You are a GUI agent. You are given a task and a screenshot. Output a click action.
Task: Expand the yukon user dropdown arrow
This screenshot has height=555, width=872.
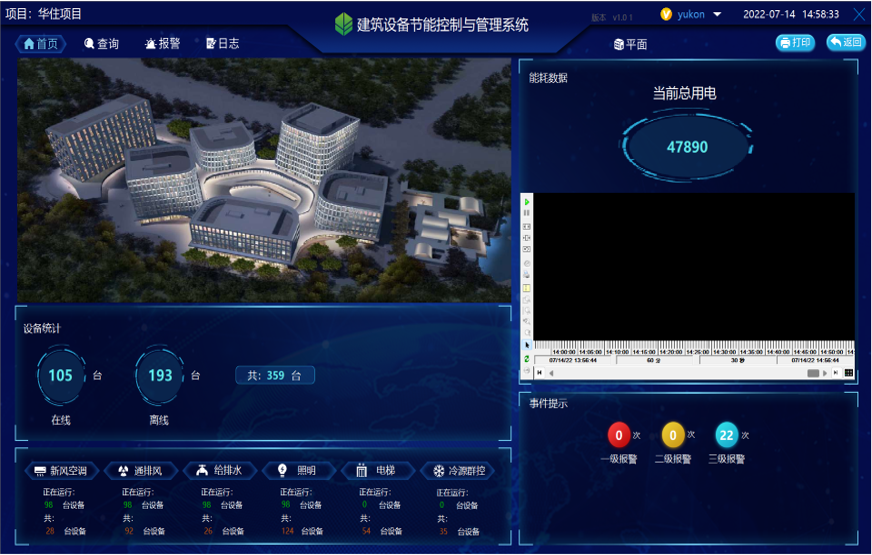pos(717,14)
